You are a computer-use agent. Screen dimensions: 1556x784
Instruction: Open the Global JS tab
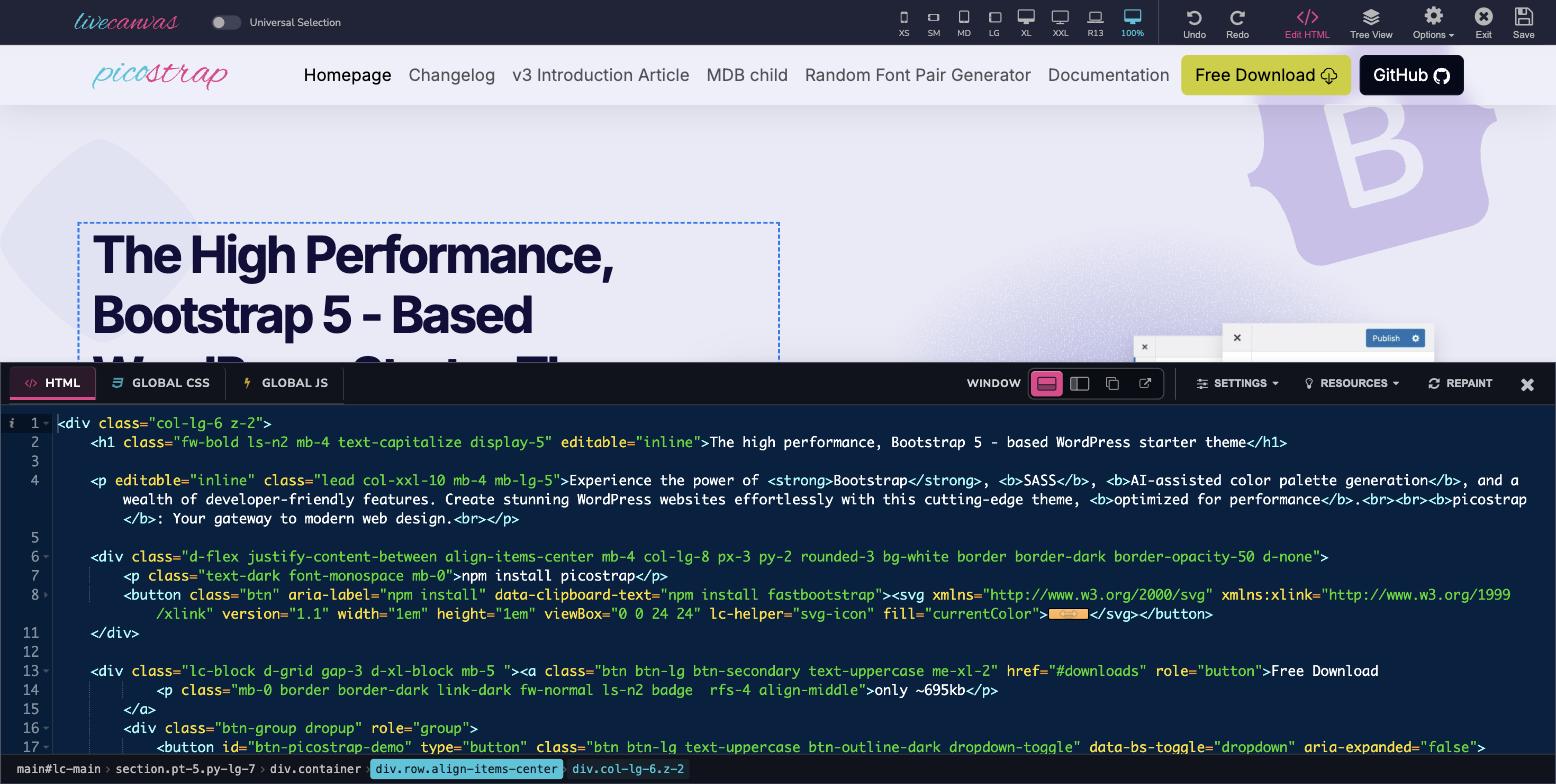pos(285,383)
